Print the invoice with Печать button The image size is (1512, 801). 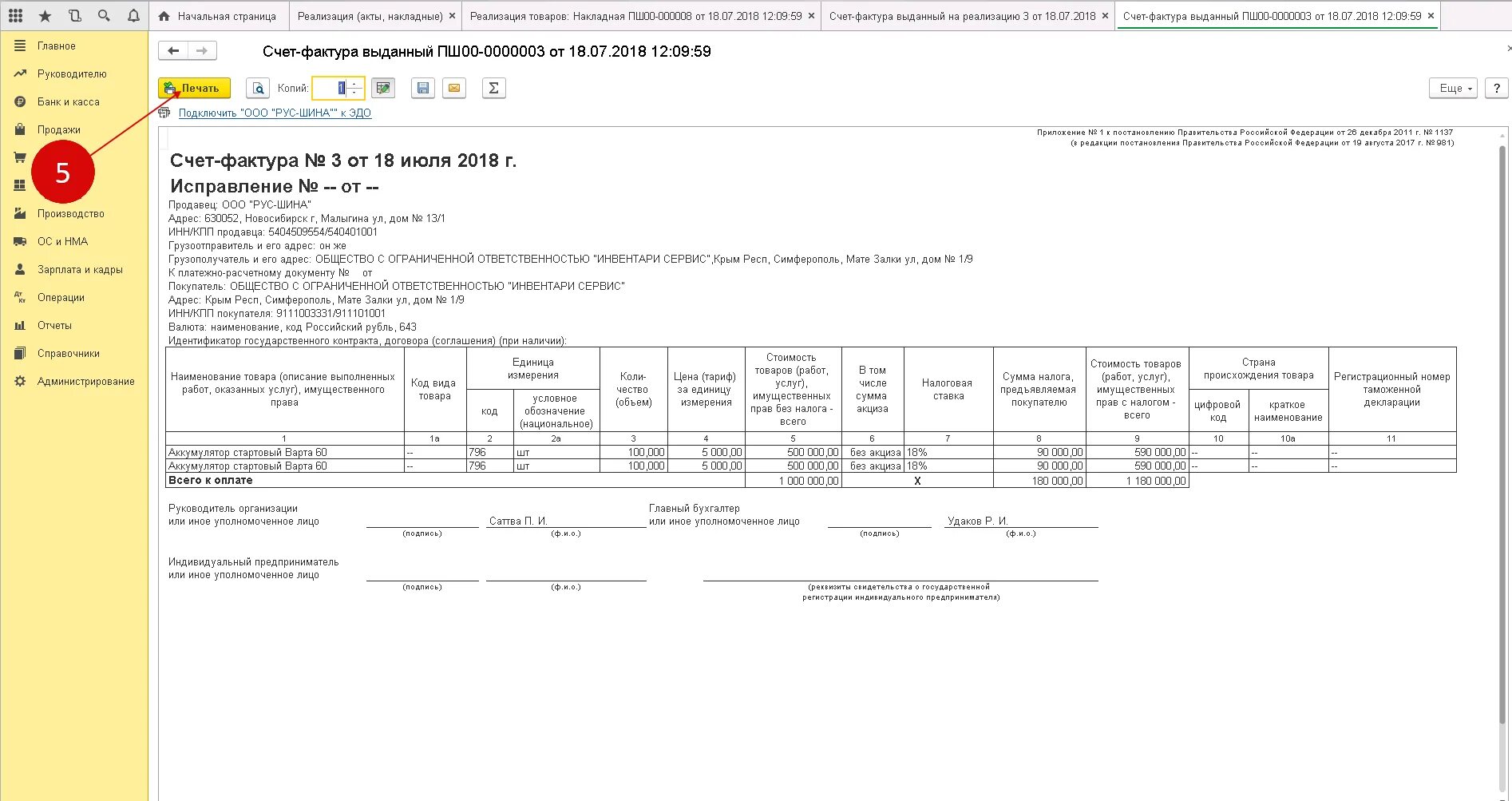pos(194,88)
